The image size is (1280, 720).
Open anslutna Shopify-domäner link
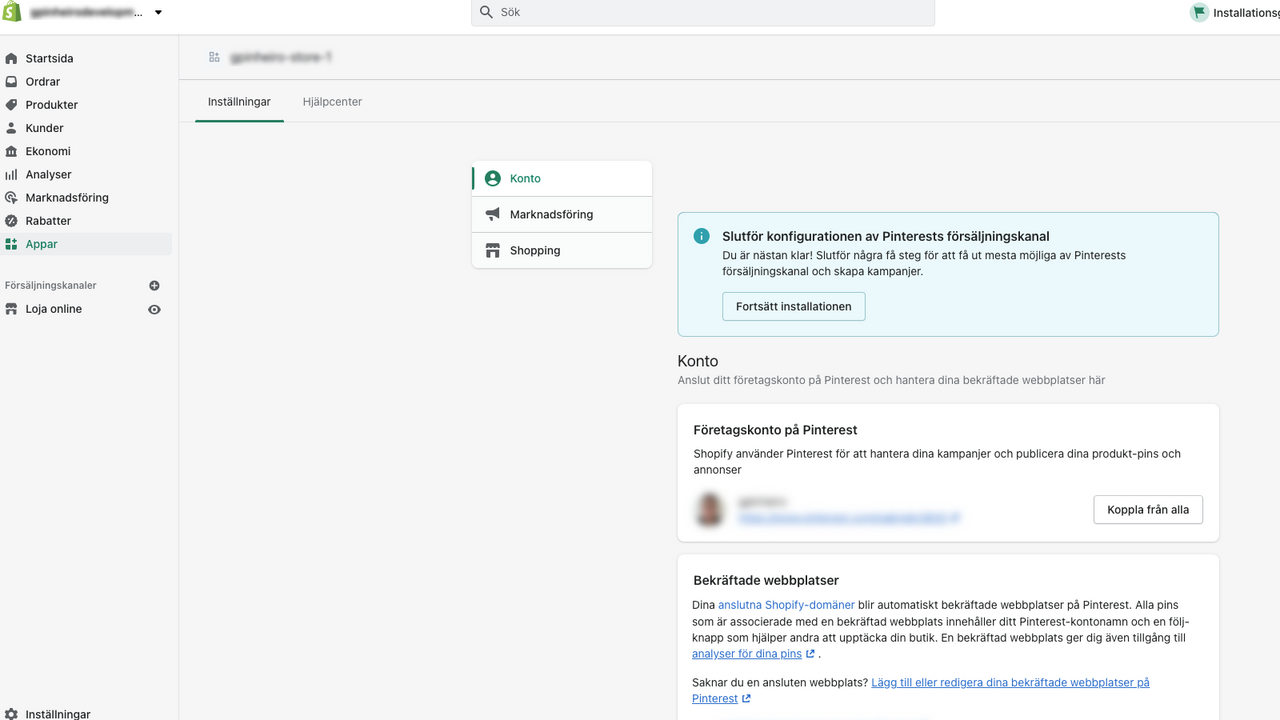point(786,605)
